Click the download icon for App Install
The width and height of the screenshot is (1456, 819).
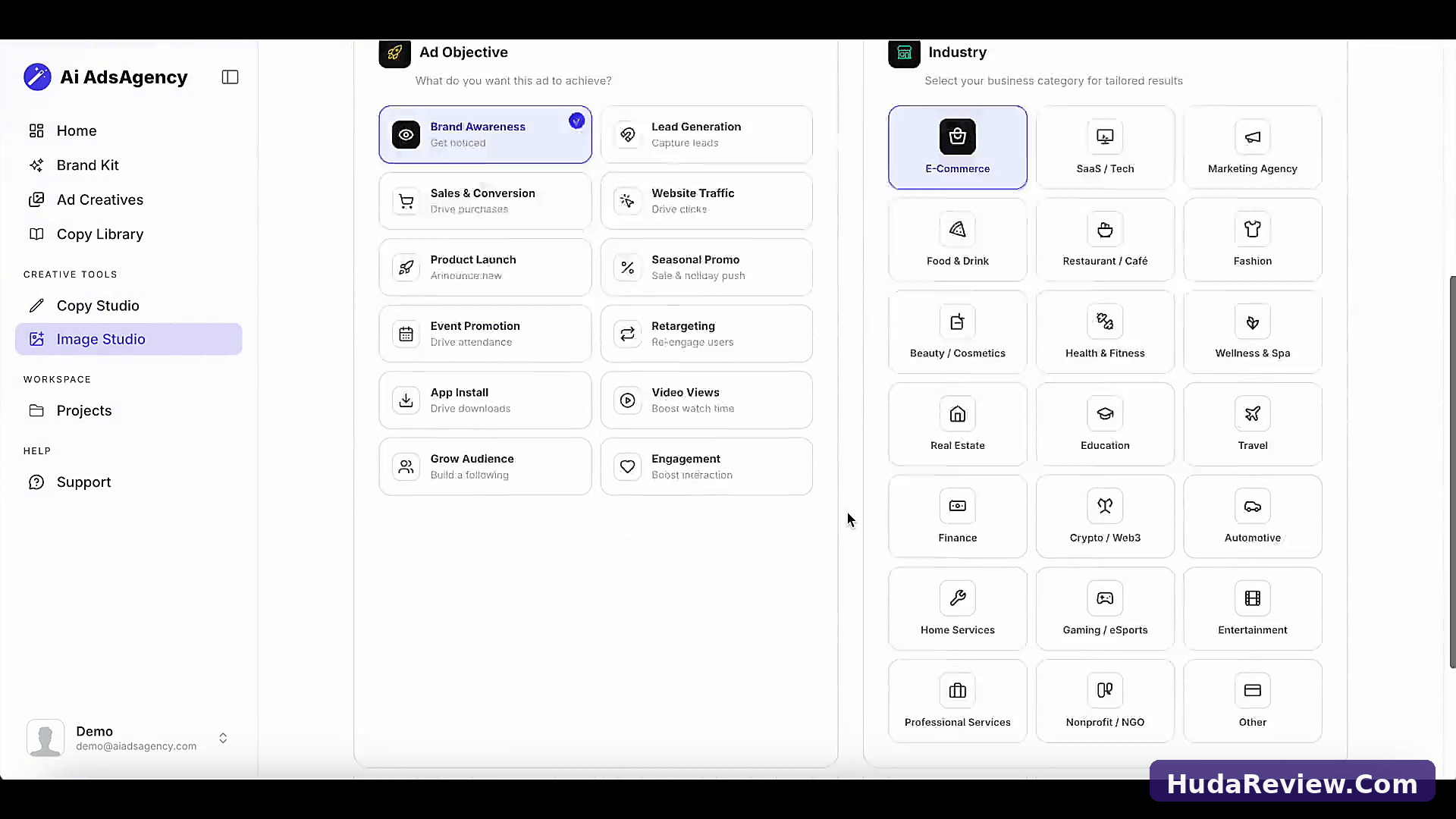click(406, 400)
